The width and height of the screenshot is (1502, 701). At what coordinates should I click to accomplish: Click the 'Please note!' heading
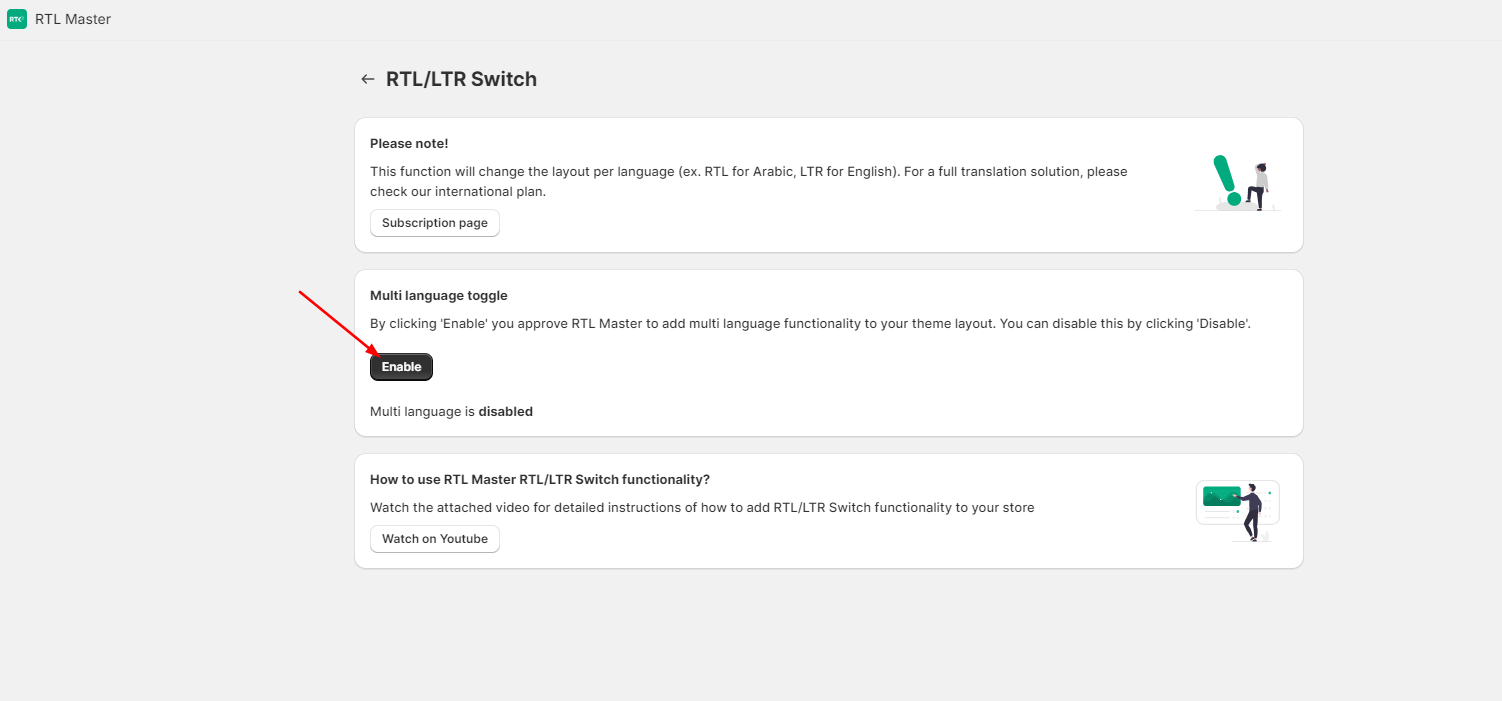409,144
